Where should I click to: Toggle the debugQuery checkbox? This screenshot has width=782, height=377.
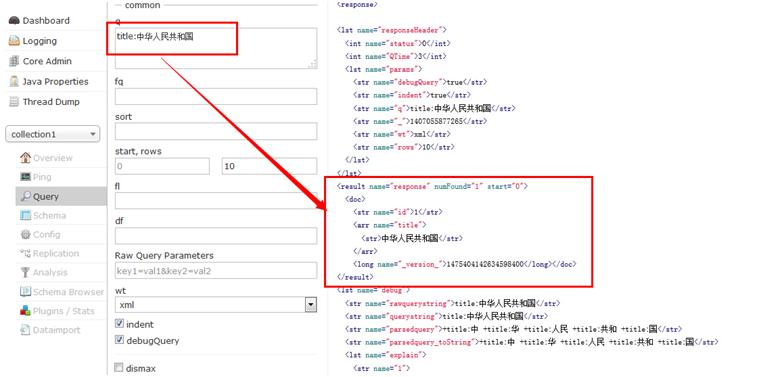point(119,340)
